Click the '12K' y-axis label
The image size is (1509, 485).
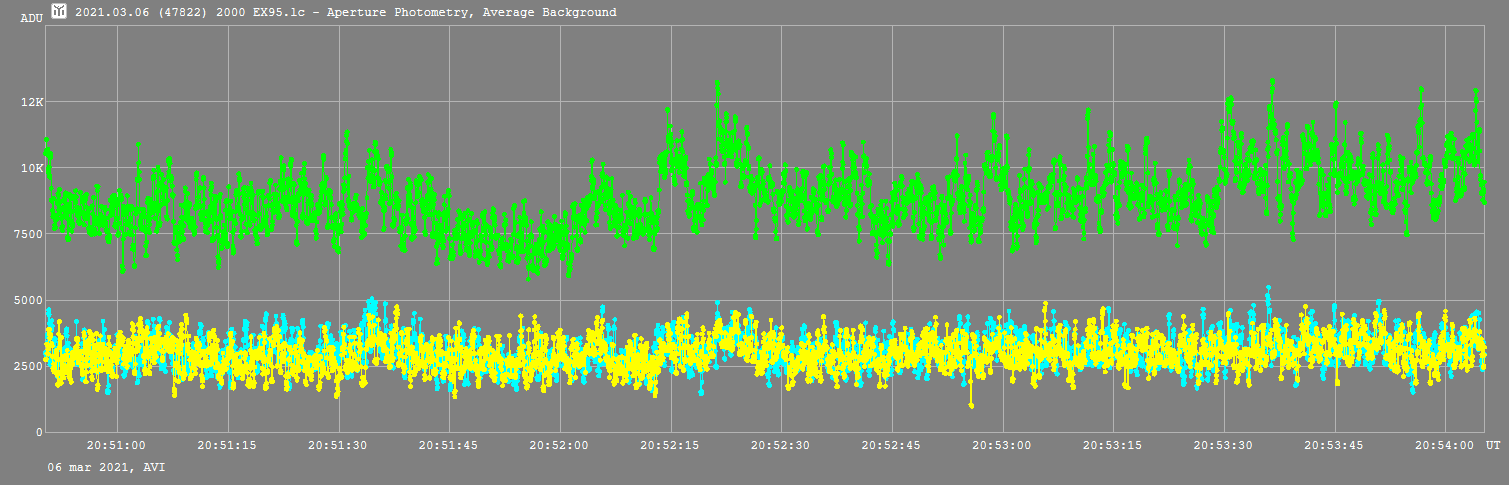click(x=32, y=102)
